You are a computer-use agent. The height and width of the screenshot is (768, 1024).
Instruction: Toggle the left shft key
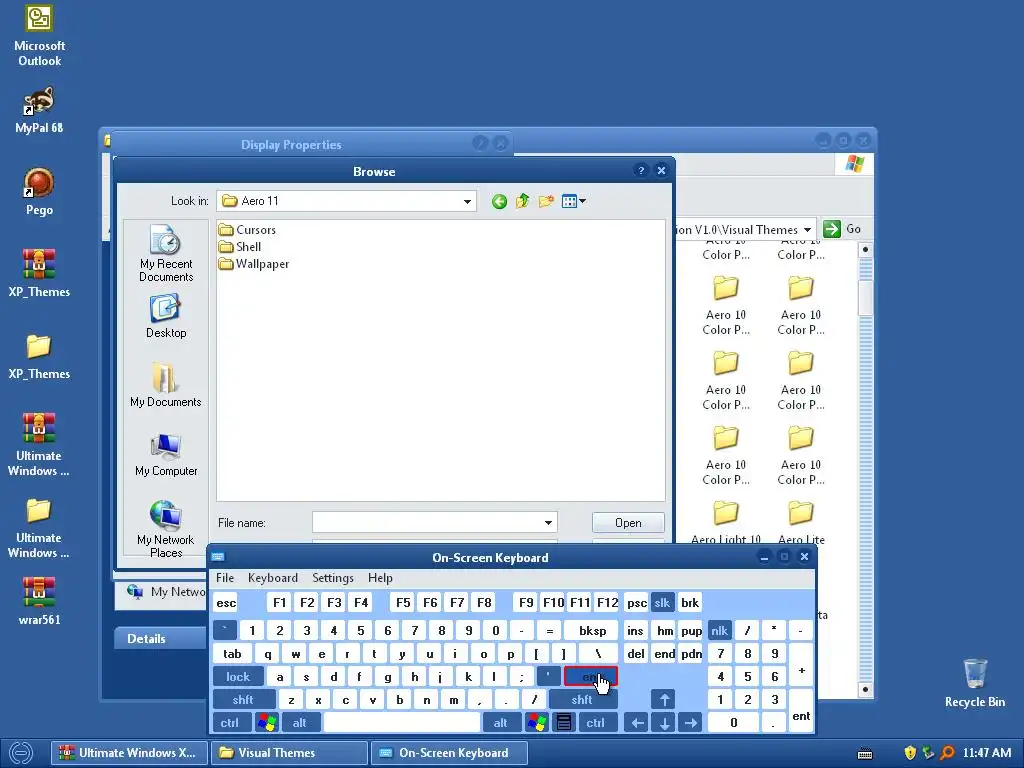(x=244, y=699)
